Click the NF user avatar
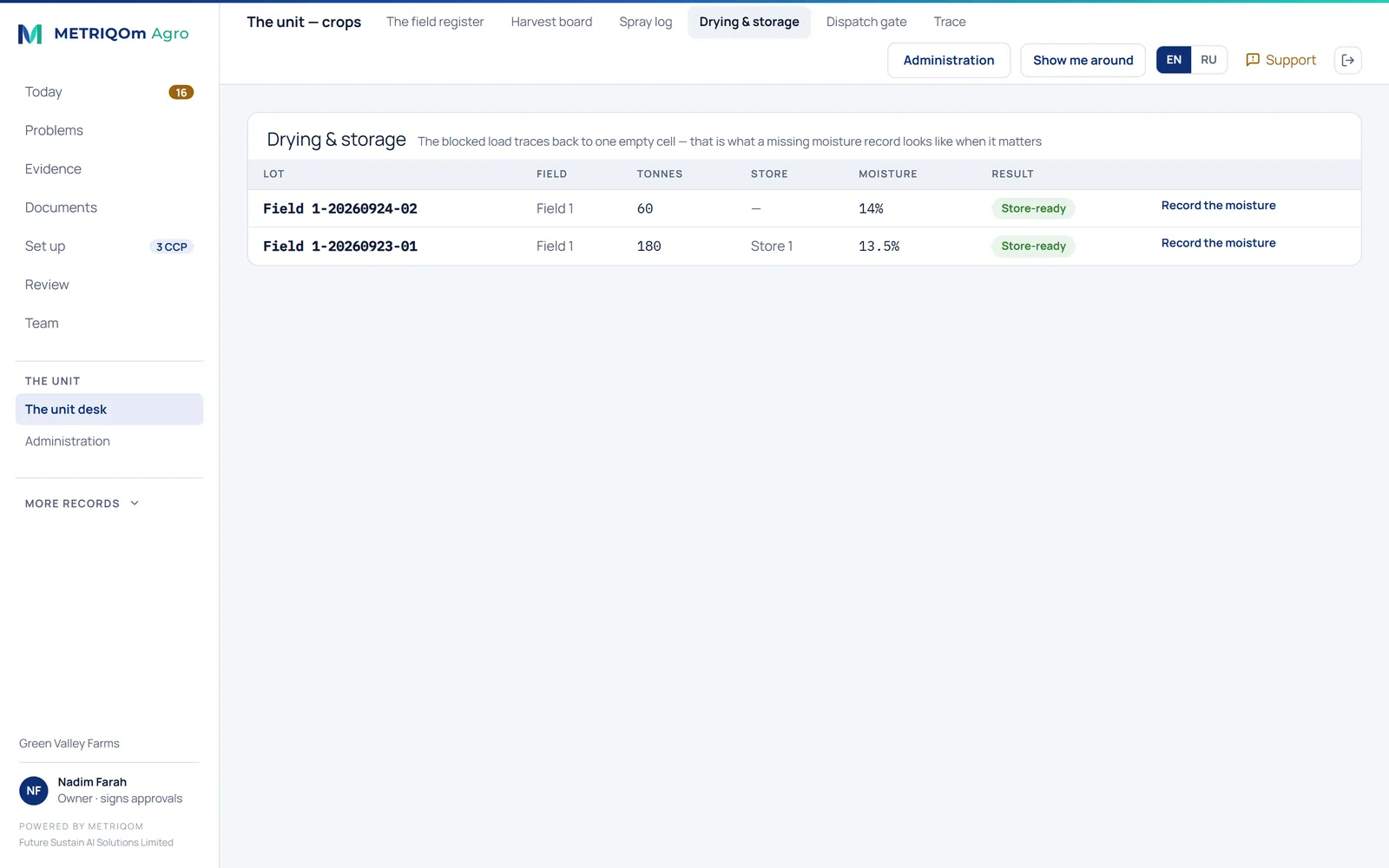The height and width of the screenshot is (868, 1389). click(x=34, y=791)
